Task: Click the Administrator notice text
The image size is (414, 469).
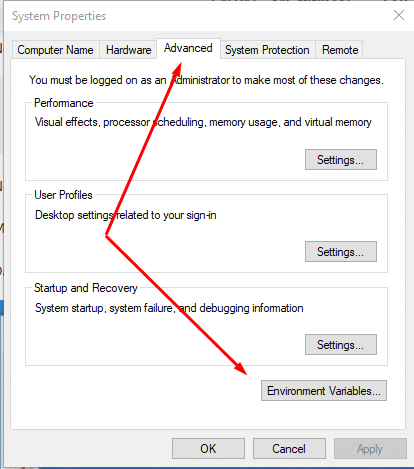Action: pyautogui.click(x=206, y=80)
